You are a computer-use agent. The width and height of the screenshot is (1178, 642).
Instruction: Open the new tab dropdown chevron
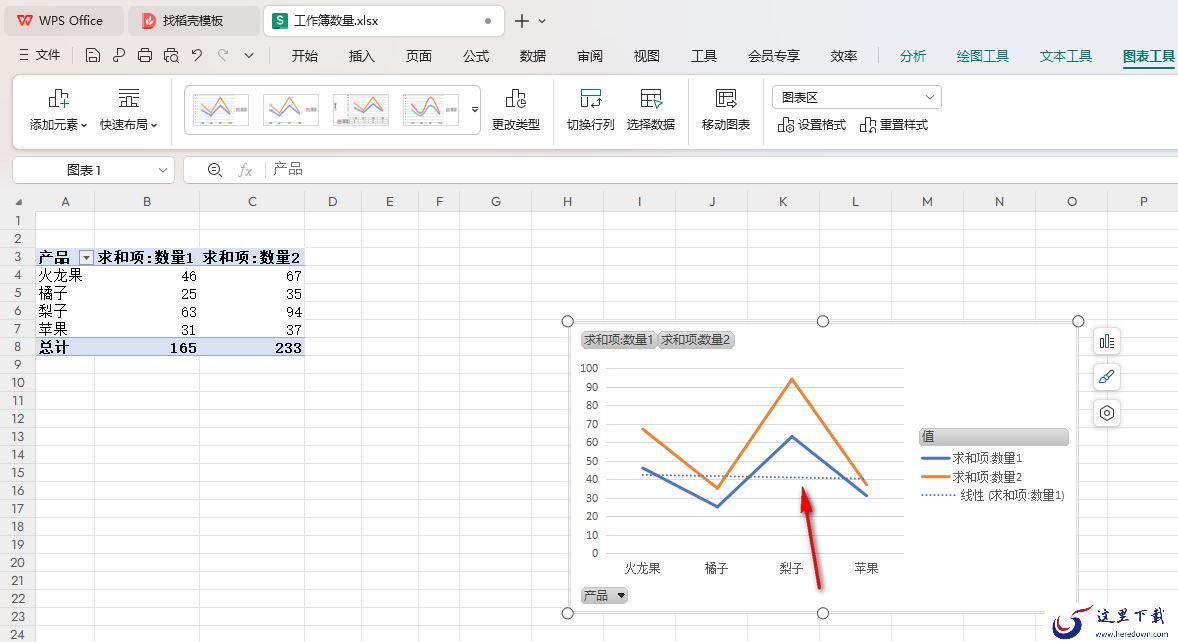542,21
